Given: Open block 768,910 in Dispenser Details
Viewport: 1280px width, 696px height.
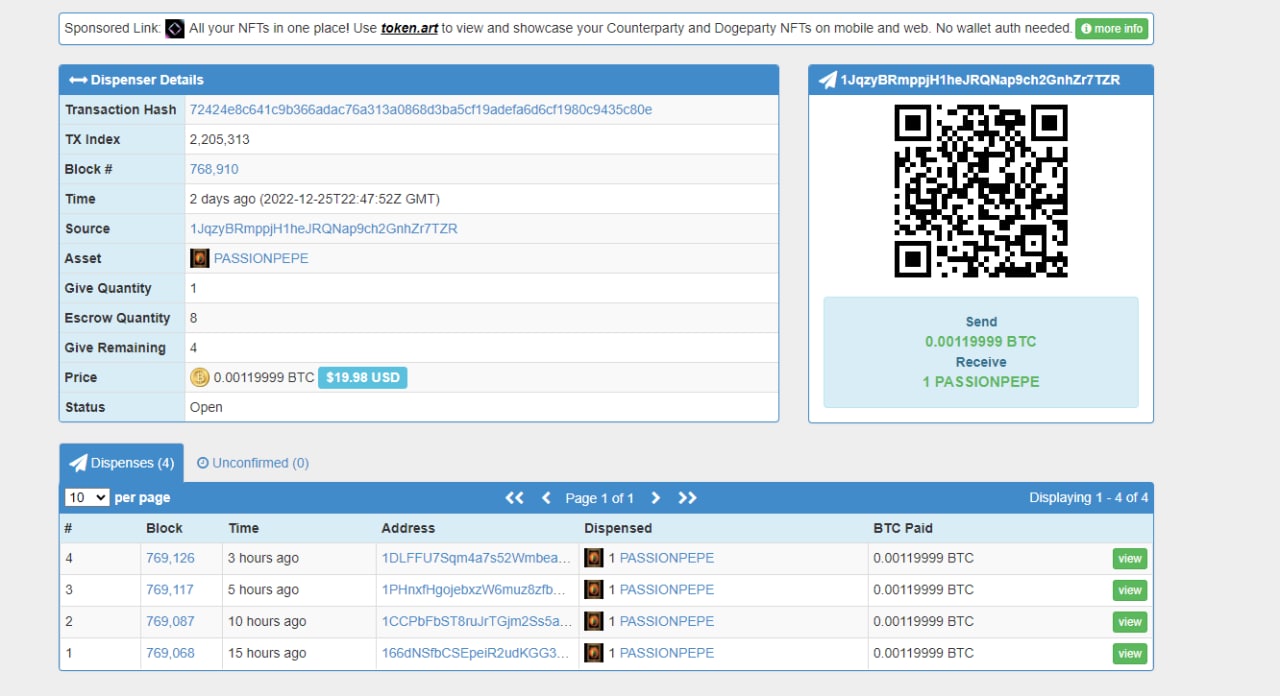Looking at the screenshot, I should click(214, 169).
